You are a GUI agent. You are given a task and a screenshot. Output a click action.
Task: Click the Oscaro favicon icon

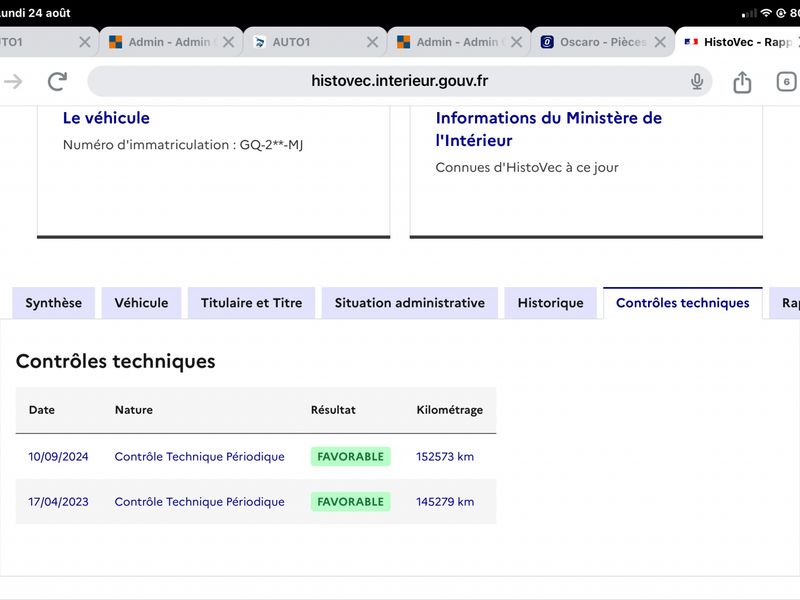pos(547,42)
